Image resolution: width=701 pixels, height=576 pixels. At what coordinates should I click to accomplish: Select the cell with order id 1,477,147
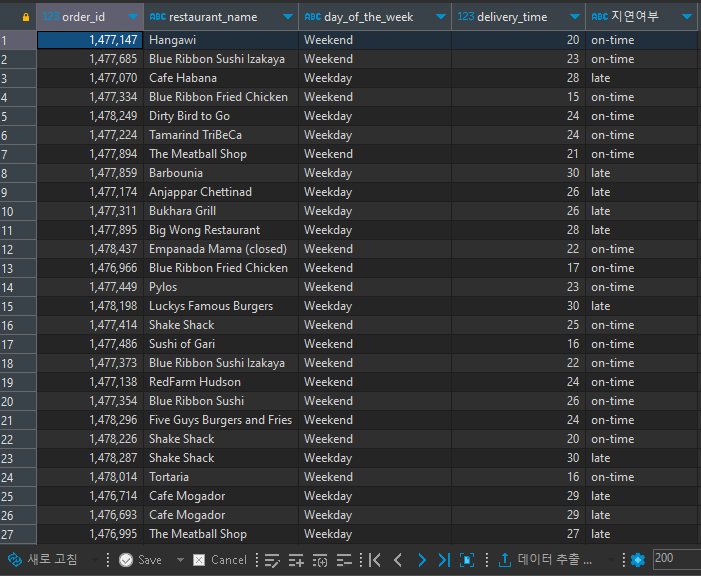[x=90, y=40]
